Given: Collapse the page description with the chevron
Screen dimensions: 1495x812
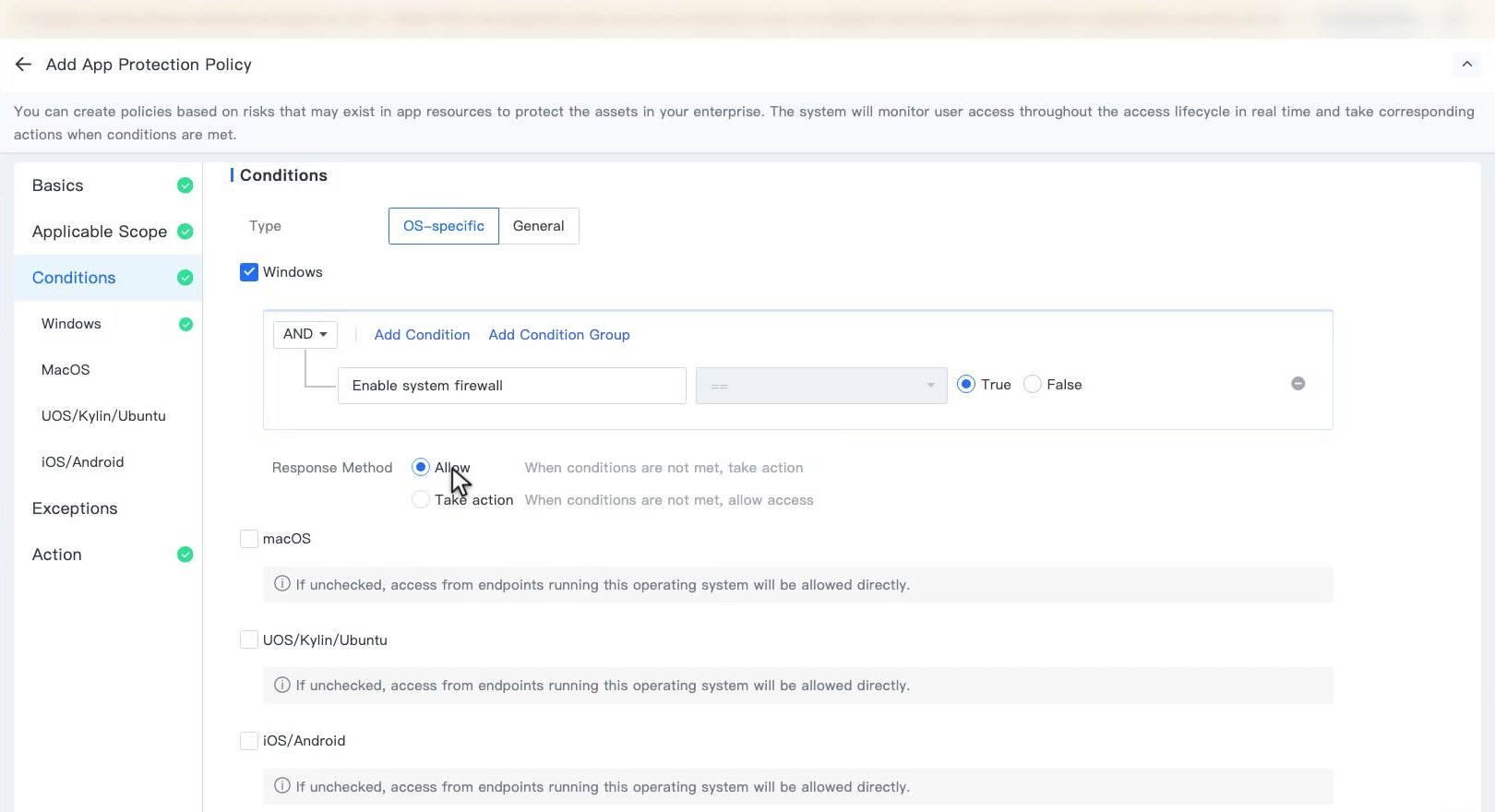Looking at the screenshot, I should [1466, 65].
